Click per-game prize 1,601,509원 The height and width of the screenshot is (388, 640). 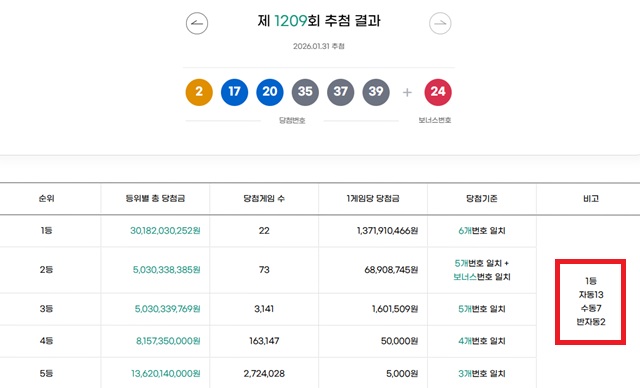click(395, 309)
